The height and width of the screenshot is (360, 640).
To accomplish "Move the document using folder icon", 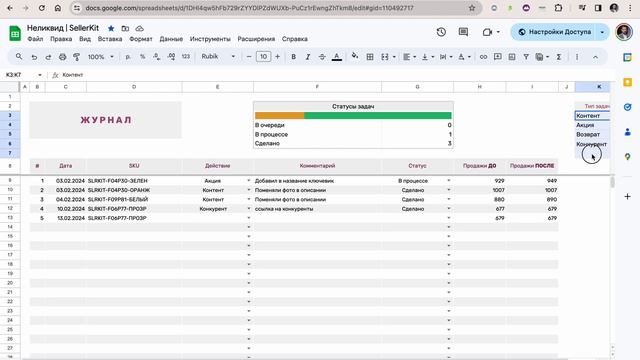I will (125, 28).
